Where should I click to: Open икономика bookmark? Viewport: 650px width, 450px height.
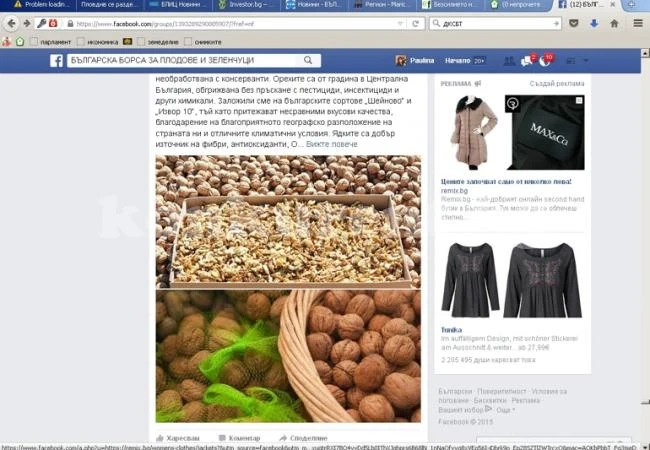(x=98, y=42)
